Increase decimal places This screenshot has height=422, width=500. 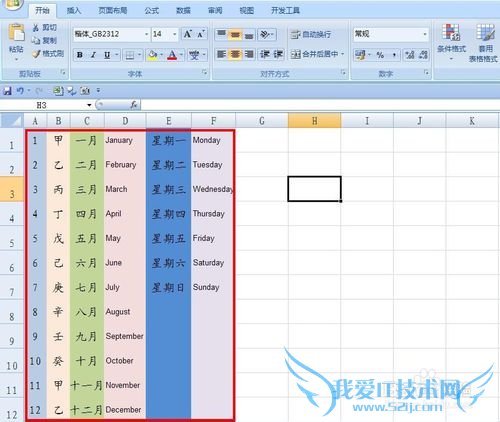pyautogui.click(x=410, y=54)
